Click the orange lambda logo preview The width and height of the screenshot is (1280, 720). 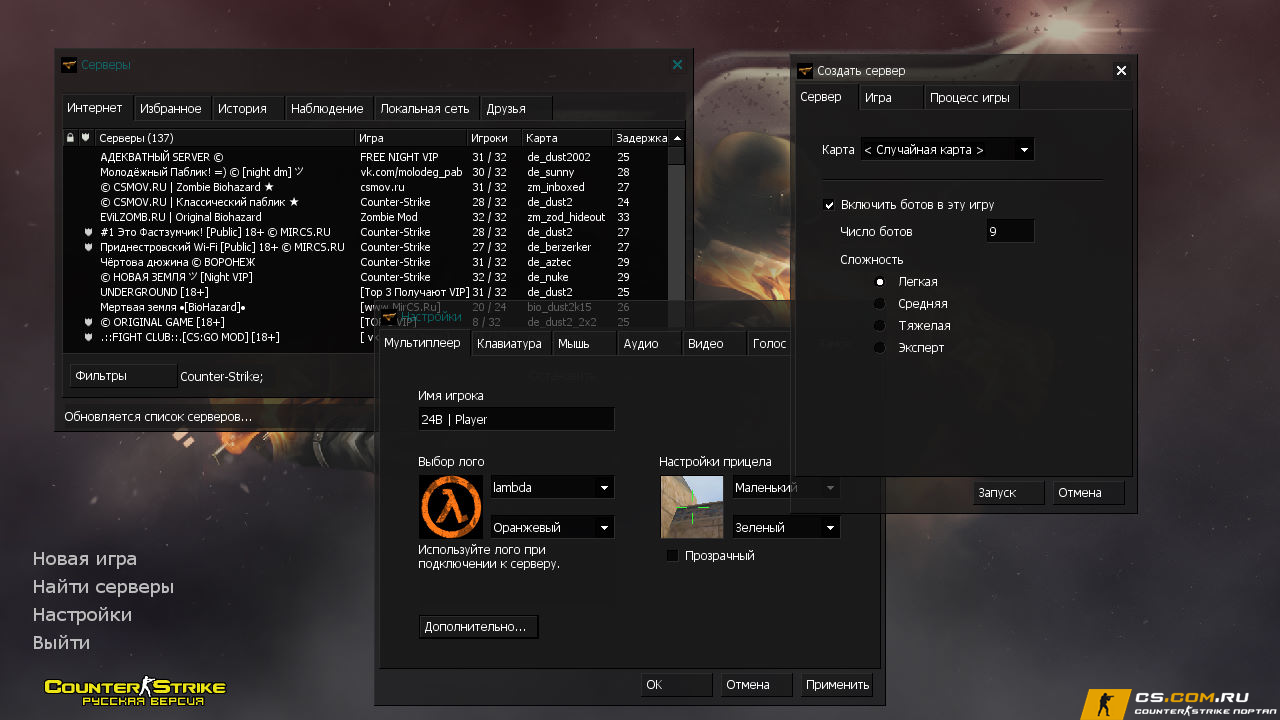pyautogui.click(x=451, y=507)
